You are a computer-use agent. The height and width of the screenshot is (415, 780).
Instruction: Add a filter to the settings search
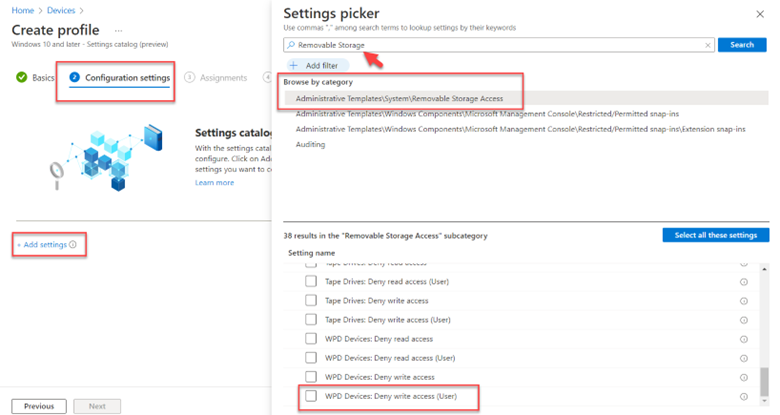(318, 65)
